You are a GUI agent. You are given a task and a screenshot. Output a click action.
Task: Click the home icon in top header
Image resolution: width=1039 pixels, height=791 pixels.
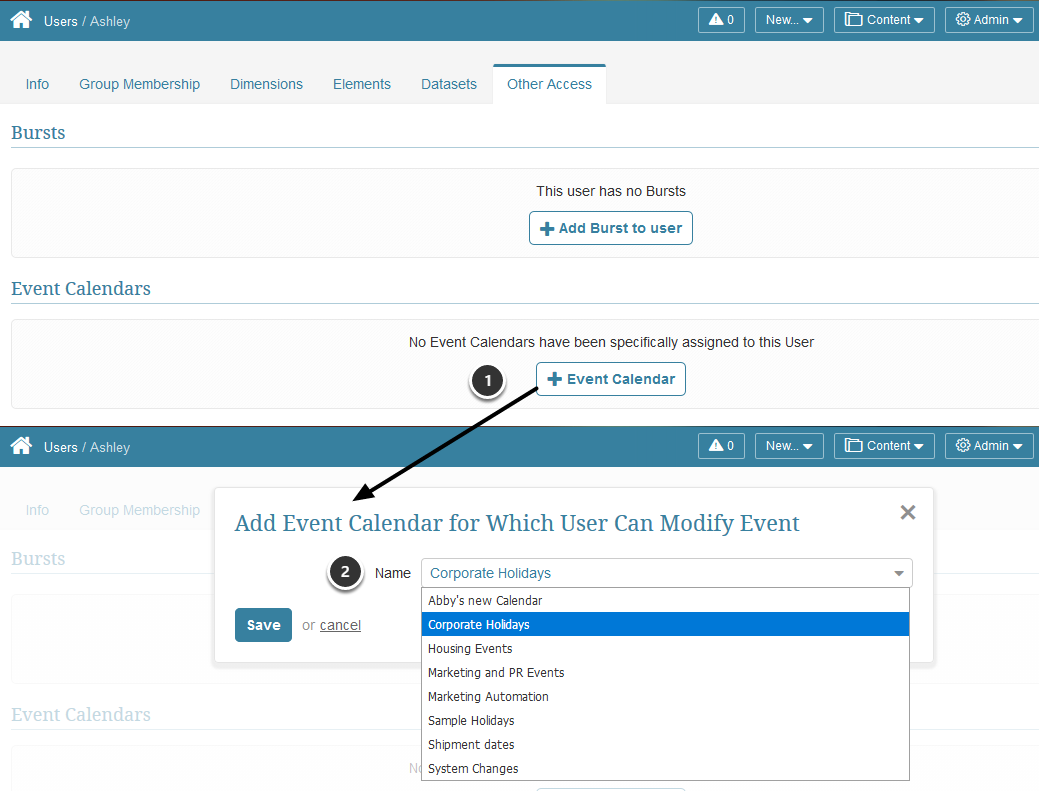(x=21, y=20)
